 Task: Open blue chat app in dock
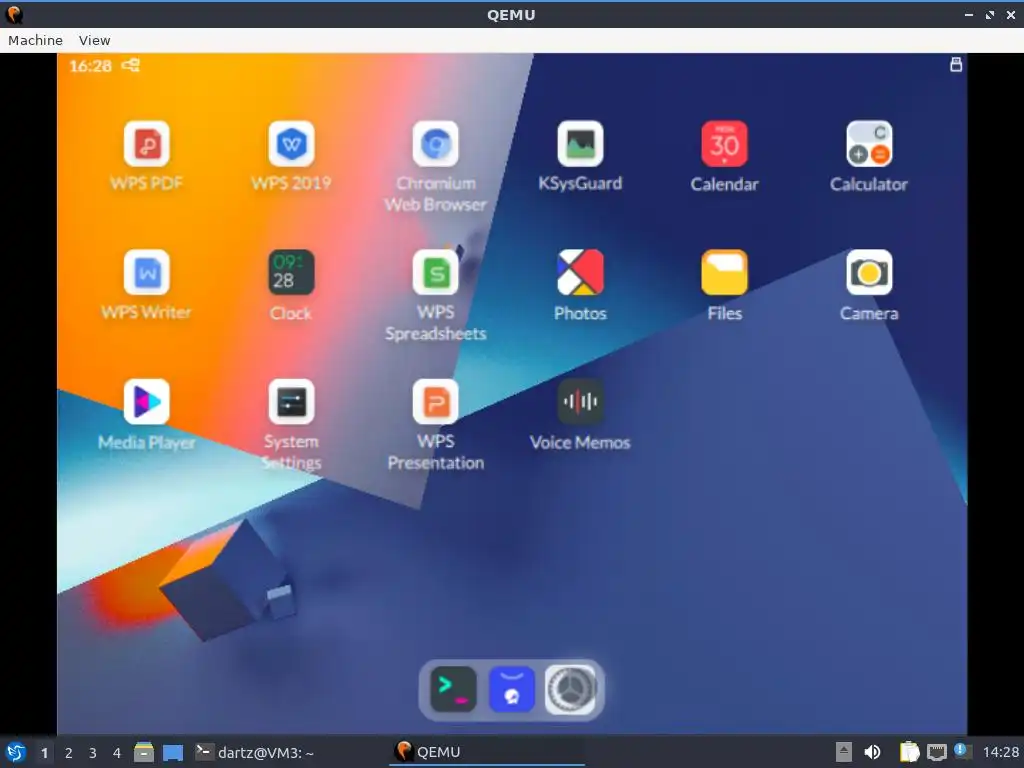click(511, 690)
